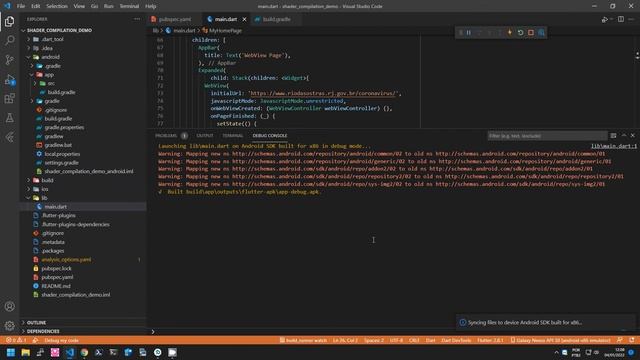Maximize the panel with the chevron-up icon
The height and width of the screenshot is (360, 640).
click(624, 136)
